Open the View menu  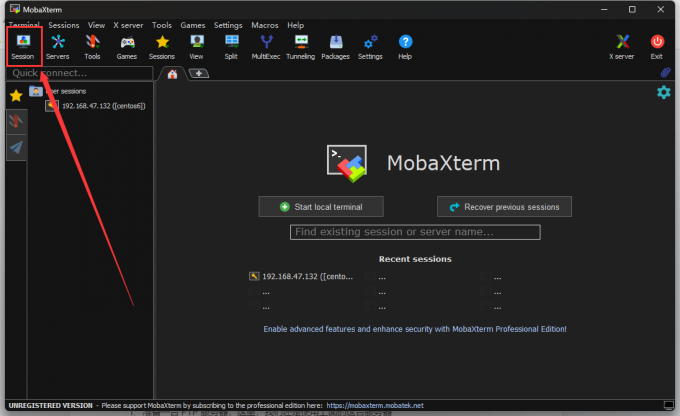point(96,25)
